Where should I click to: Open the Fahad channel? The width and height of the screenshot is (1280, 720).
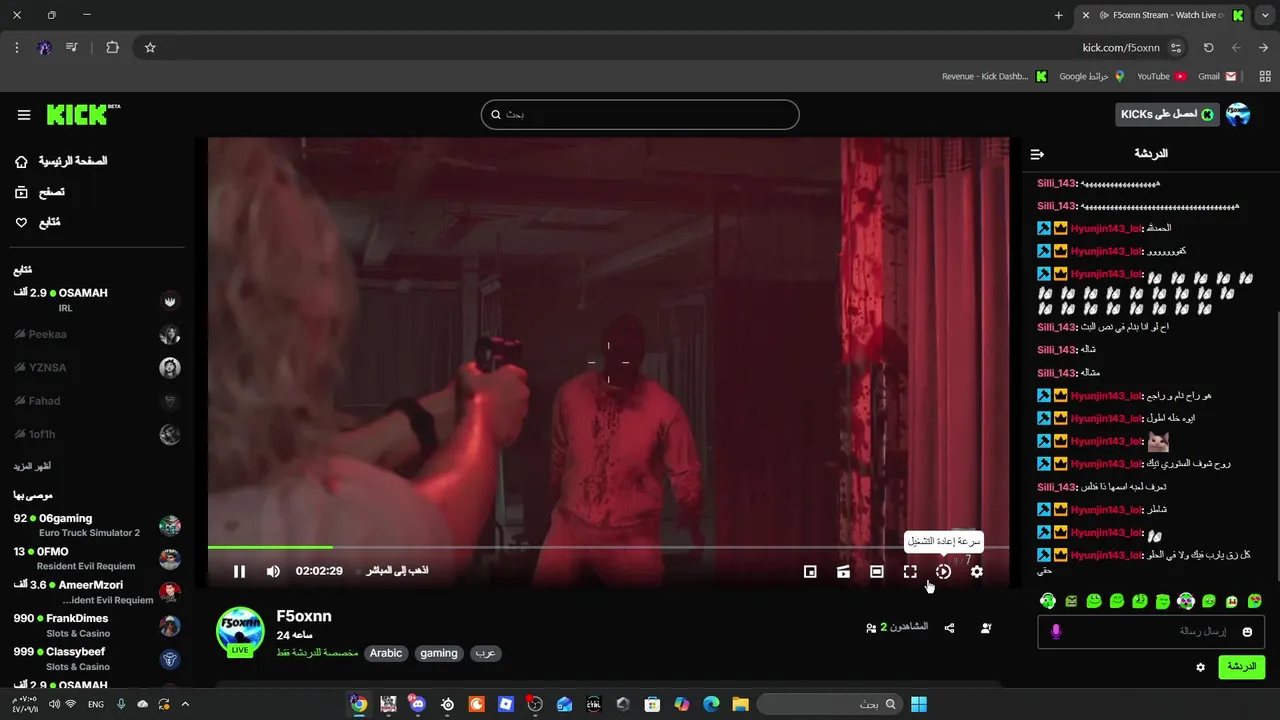coord(96,401)
